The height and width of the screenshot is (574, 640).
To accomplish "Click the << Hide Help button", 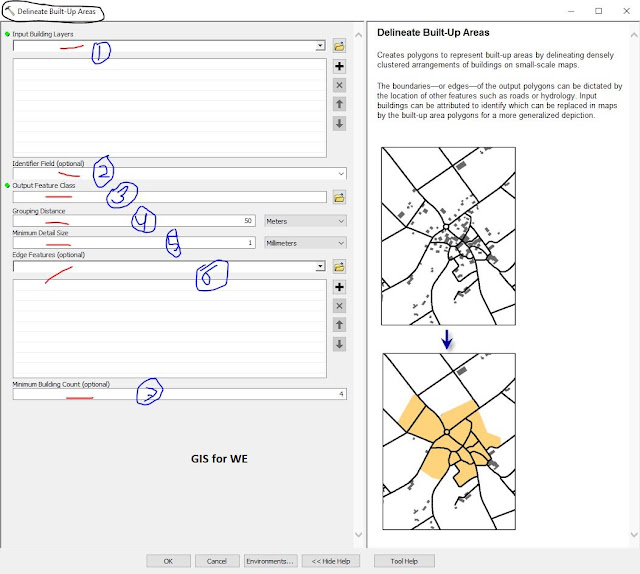I will pos(331,561).
